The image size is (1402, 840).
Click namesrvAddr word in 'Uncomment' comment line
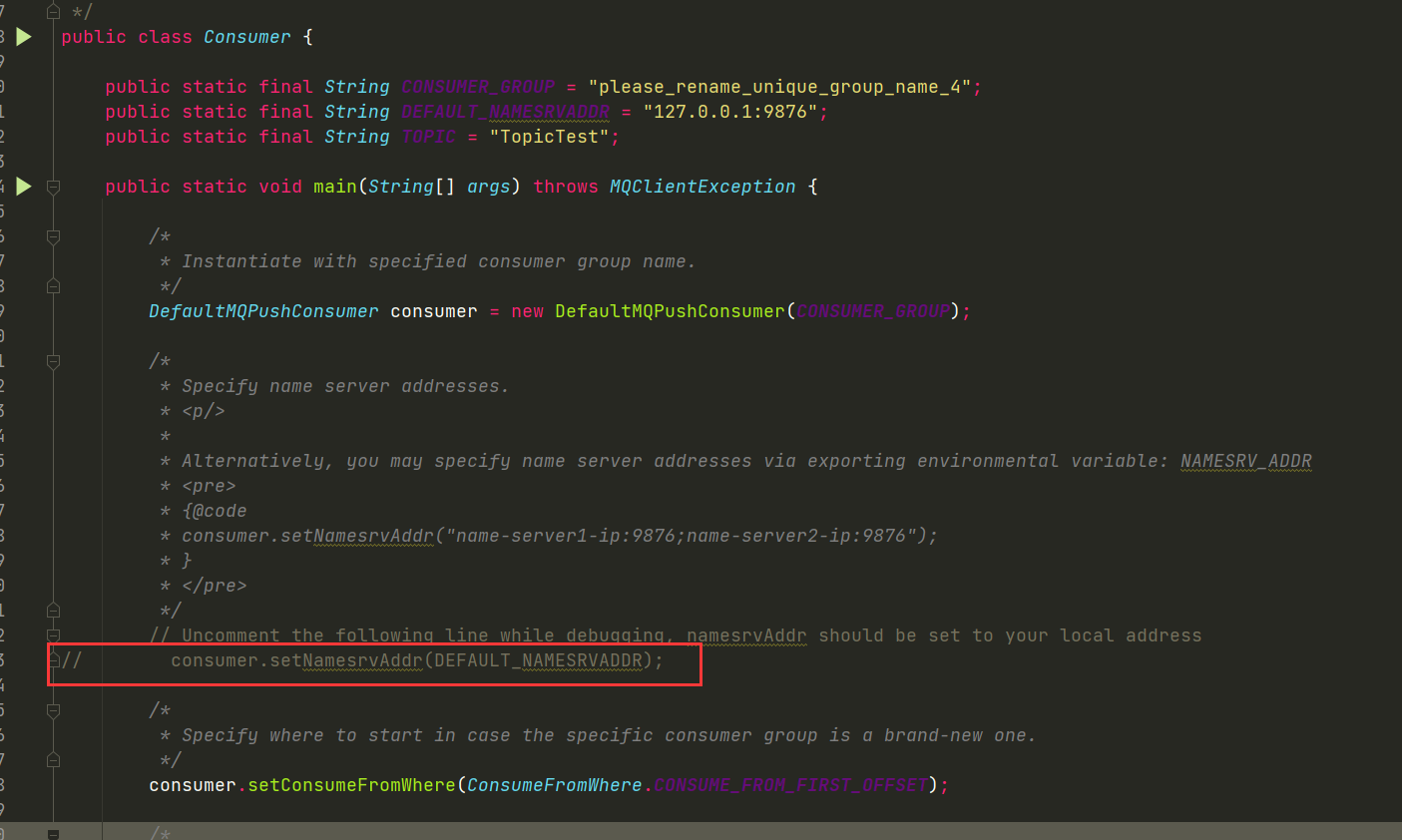746,635
